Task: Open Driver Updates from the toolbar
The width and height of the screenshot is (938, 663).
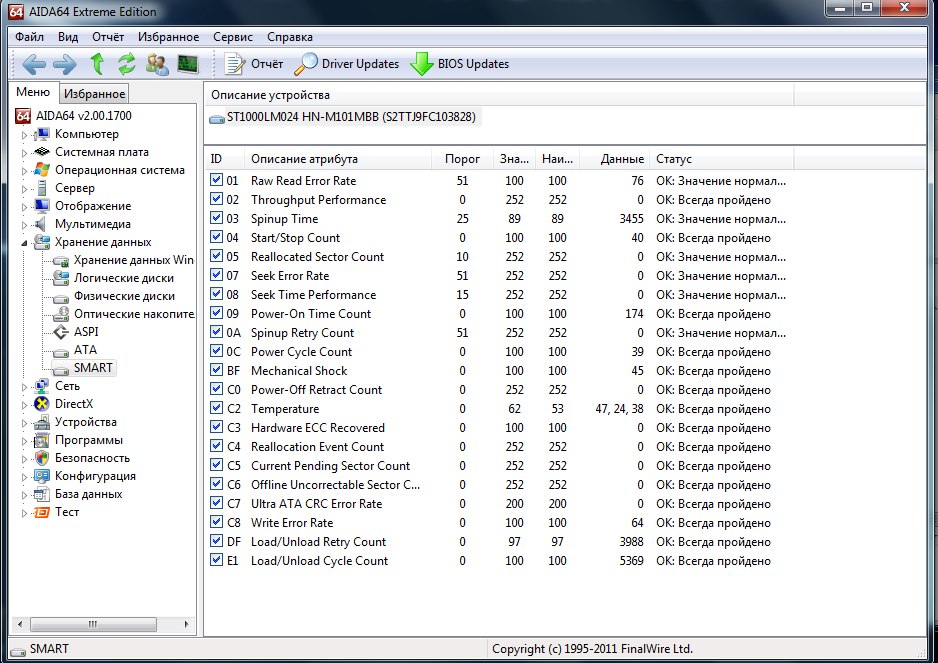Action: coord(346,64)
